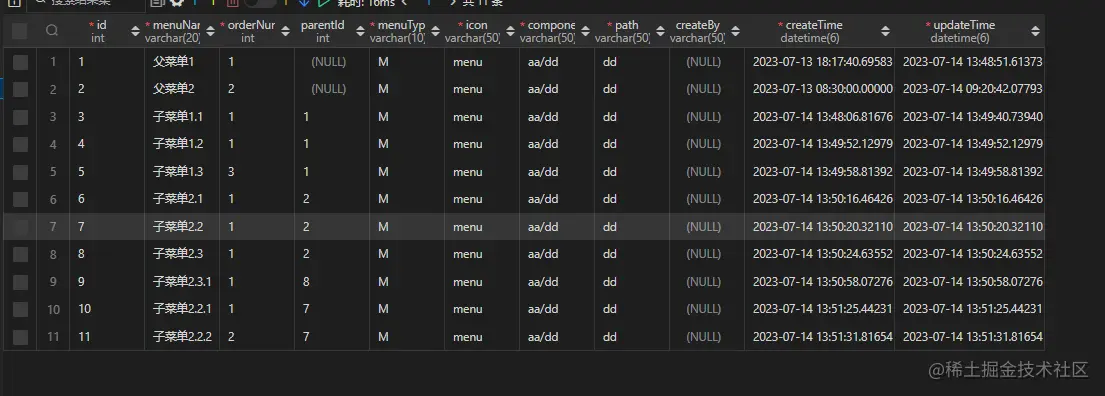This screenshot has width=1105, height=396.
Task: Select the 子菜单2.2.1 cell
Action: [x=183, y=309]
